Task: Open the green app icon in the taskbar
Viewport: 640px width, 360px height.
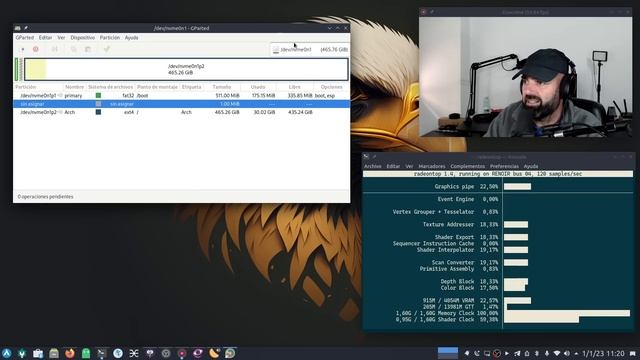Action: 86,353
